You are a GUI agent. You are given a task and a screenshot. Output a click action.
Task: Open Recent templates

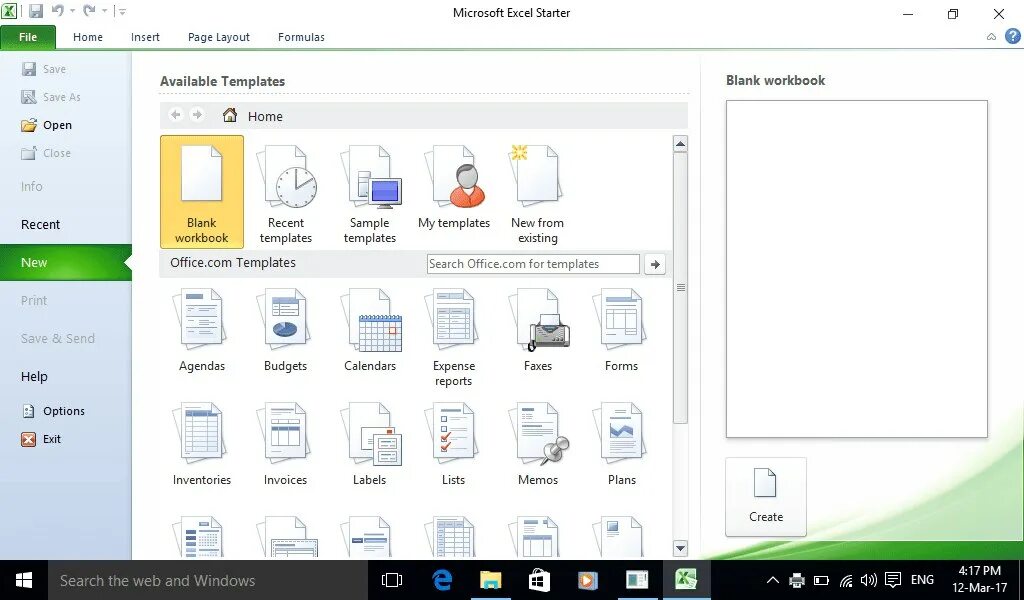tap(286, 195)
